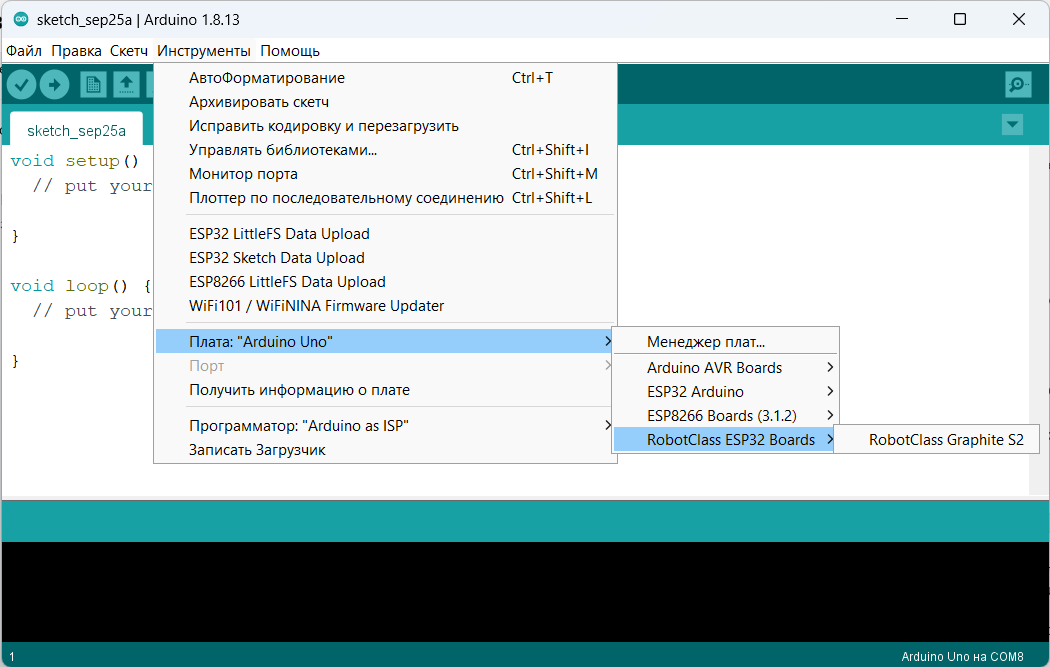Open the Файл menu

(x=24, y=51)
